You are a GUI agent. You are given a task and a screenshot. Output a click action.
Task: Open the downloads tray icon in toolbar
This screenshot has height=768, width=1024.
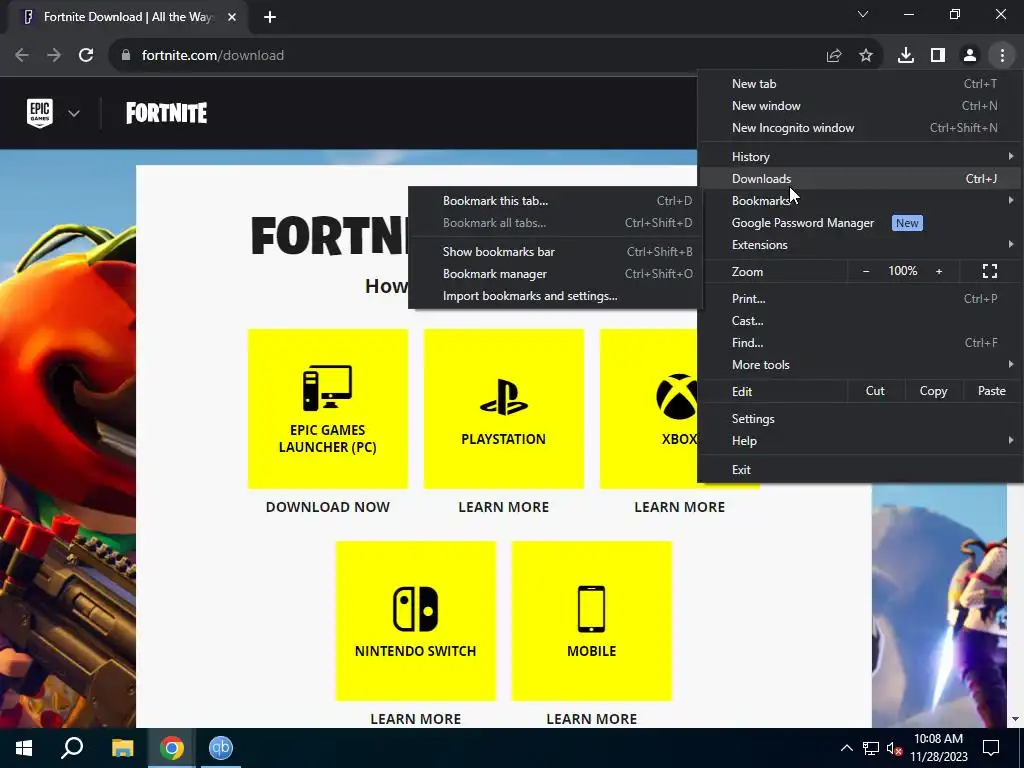(x=906, y=56)
